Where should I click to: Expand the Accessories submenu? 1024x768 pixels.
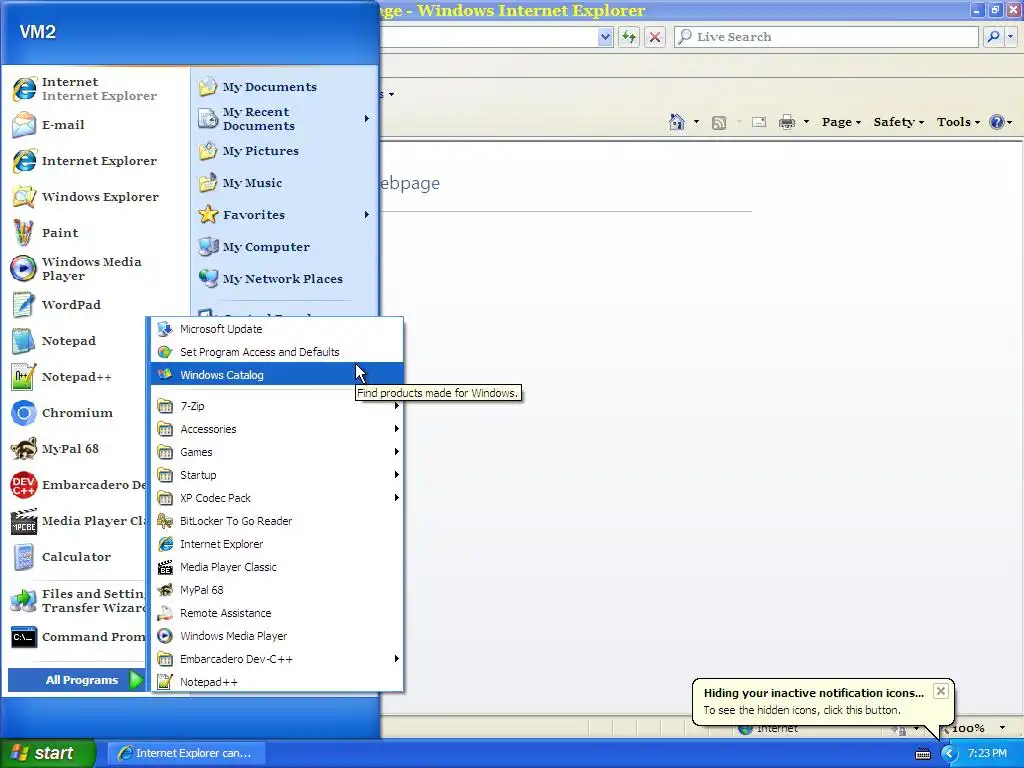(x=277, y=429)
